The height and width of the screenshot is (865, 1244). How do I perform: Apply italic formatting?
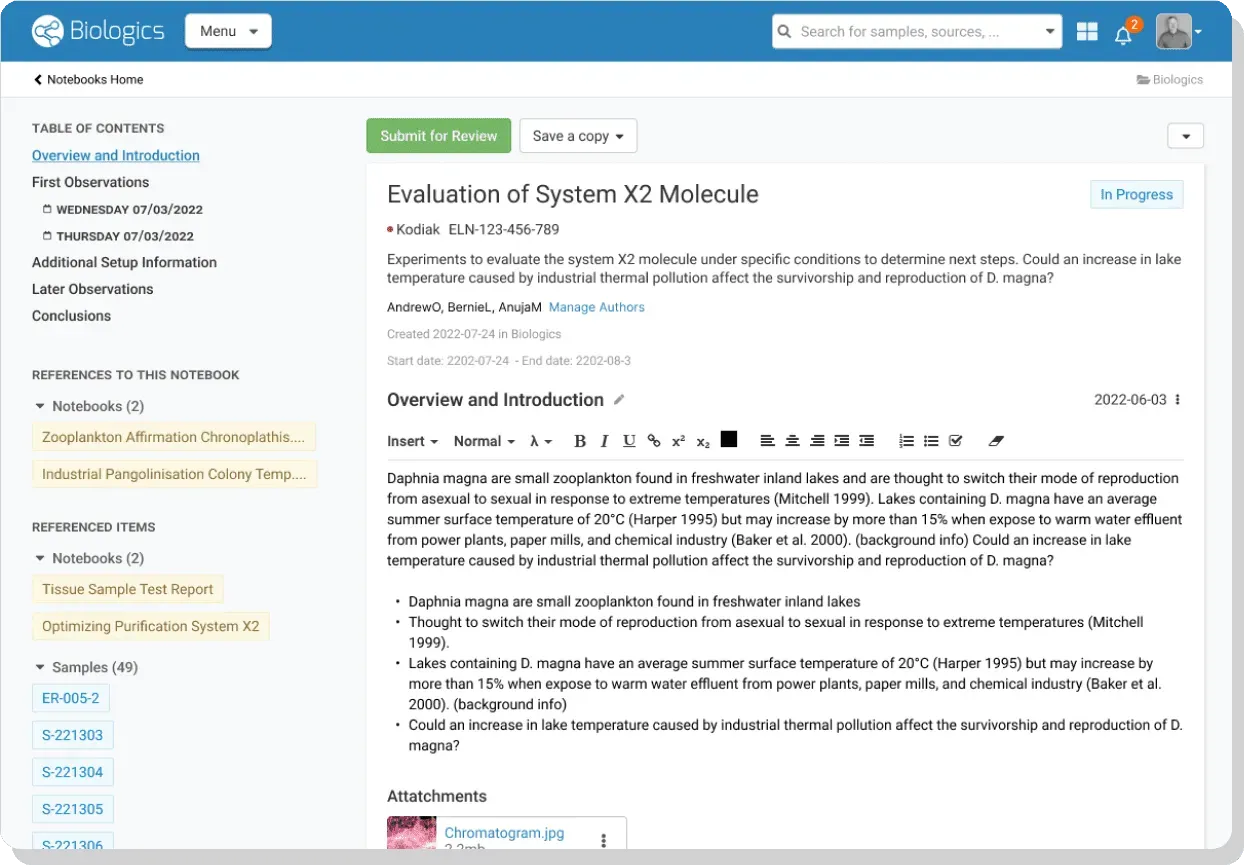604,441
